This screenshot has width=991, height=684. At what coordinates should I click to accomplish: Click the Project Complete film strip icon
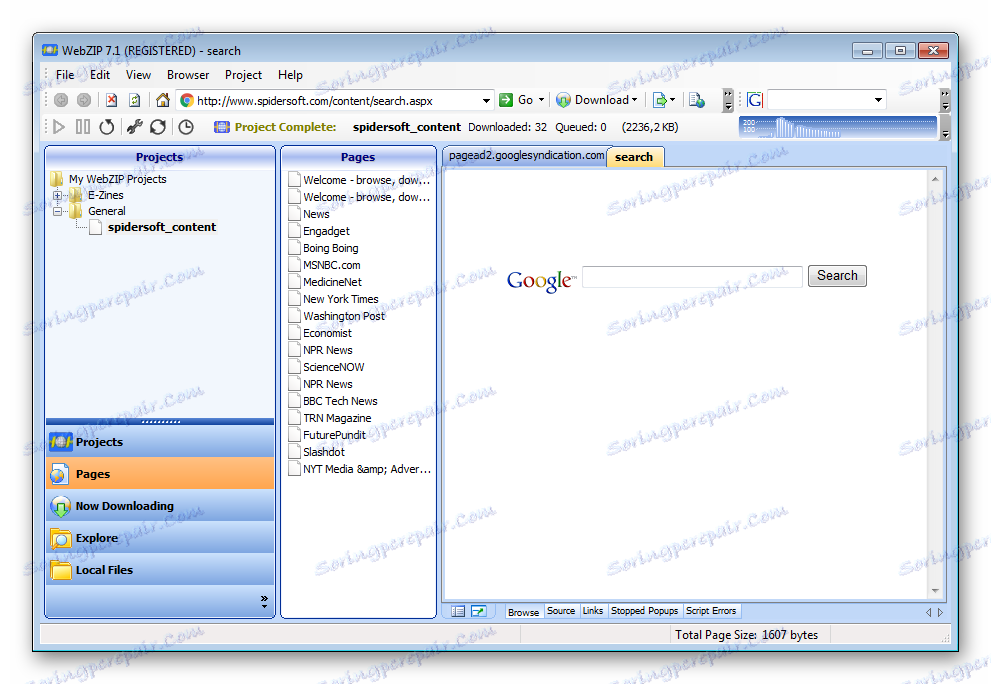222,127
